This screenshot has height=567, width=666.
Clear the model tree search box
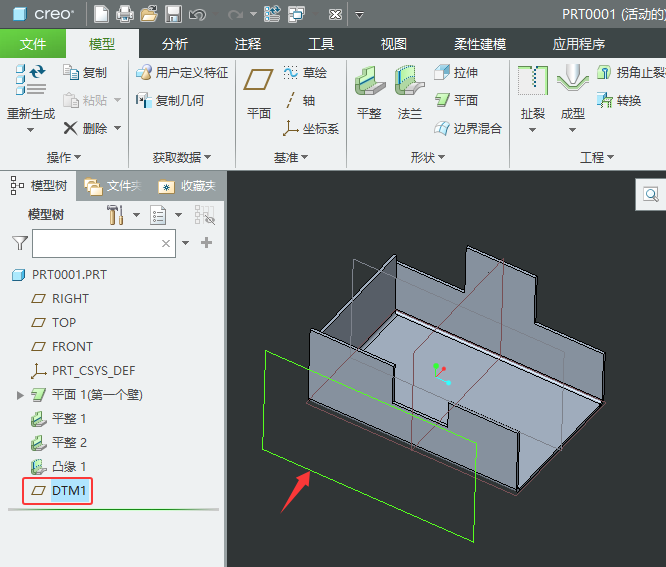(166, 243)
